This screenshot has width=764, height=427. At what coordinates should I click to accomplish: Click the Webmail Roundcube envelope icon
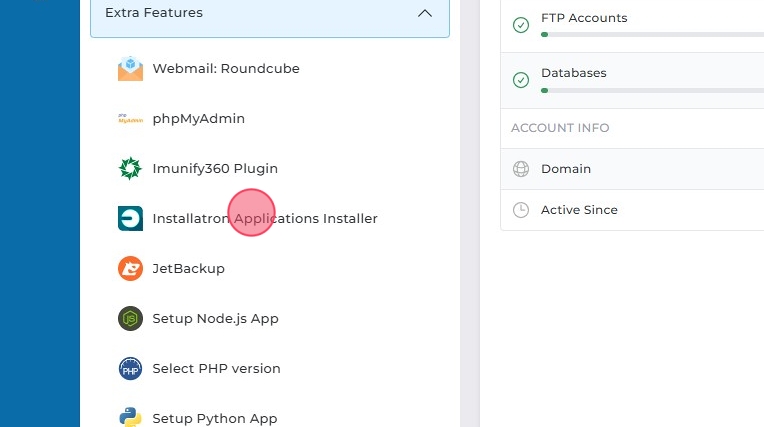tap(130, 69)
